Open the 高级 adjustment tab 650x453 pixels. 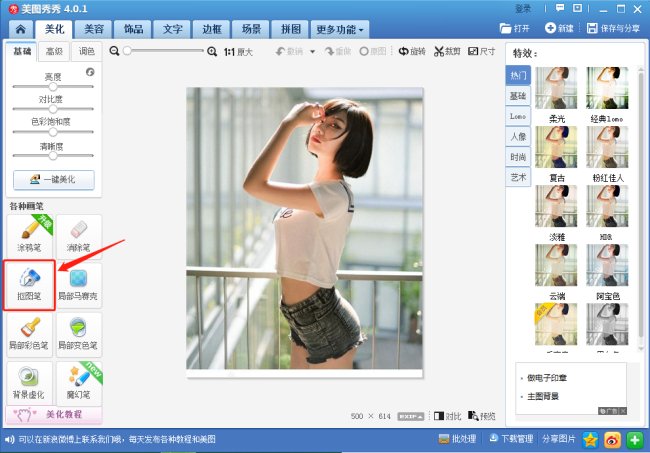tap(54, 51)
